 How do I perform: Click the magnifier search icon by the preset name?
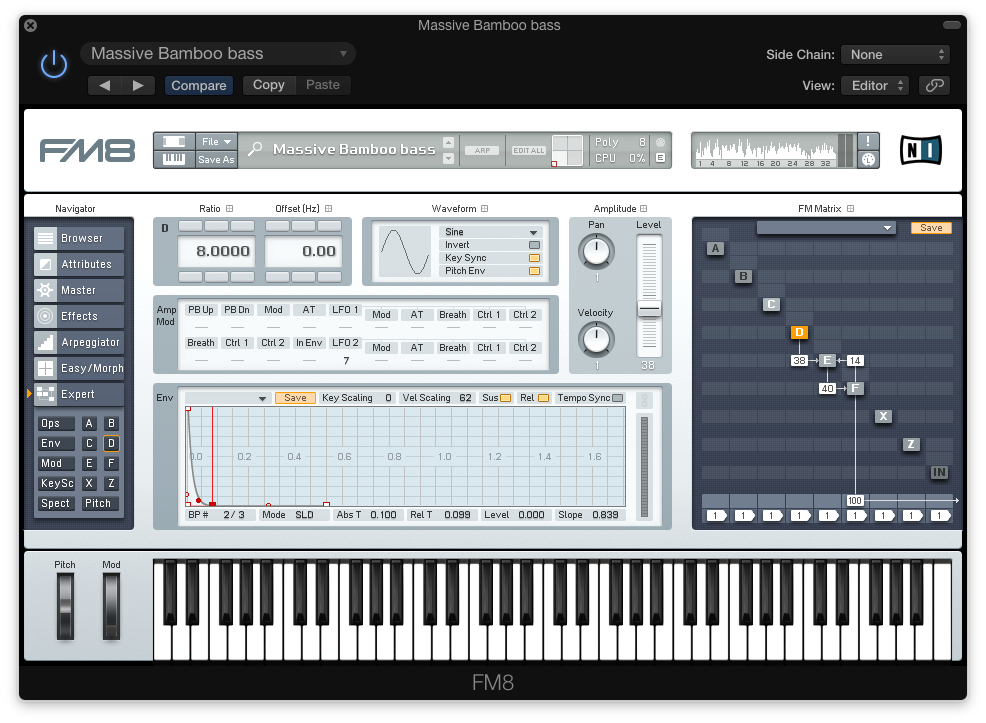coord(255,149)
